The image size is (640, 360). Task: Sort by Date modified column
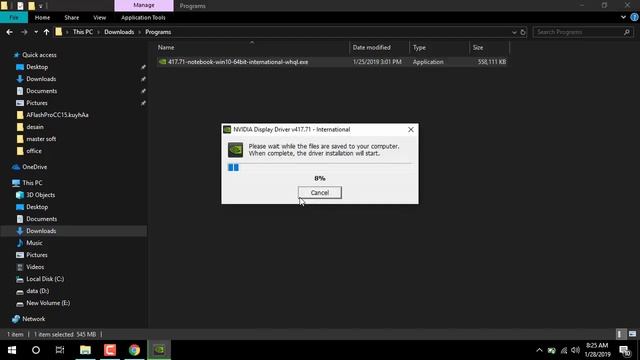pyautogui.click(x=379, y=47)
